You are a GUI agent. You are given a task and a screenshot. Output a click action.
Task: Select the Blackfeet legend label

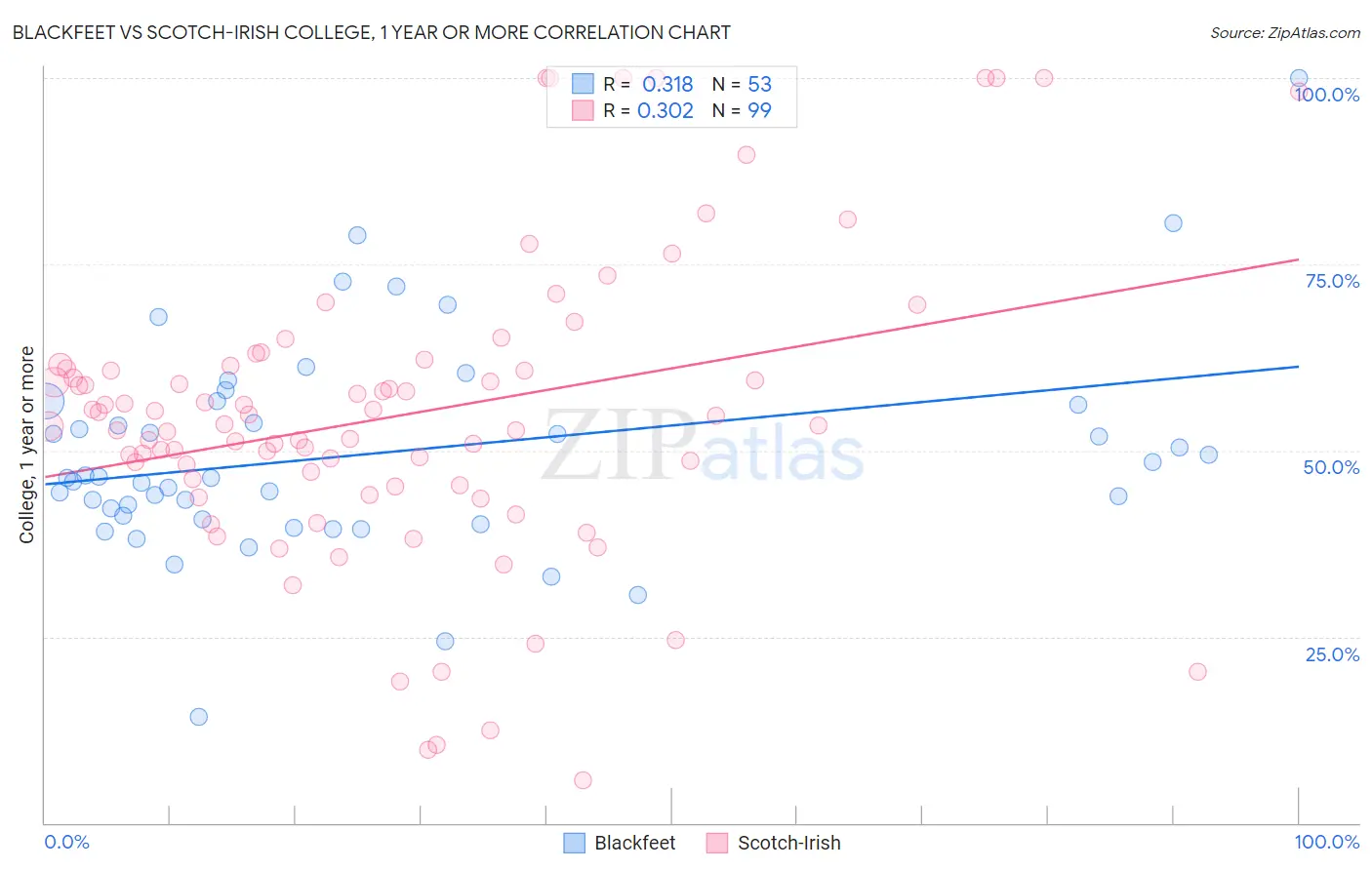coord(634,843)
